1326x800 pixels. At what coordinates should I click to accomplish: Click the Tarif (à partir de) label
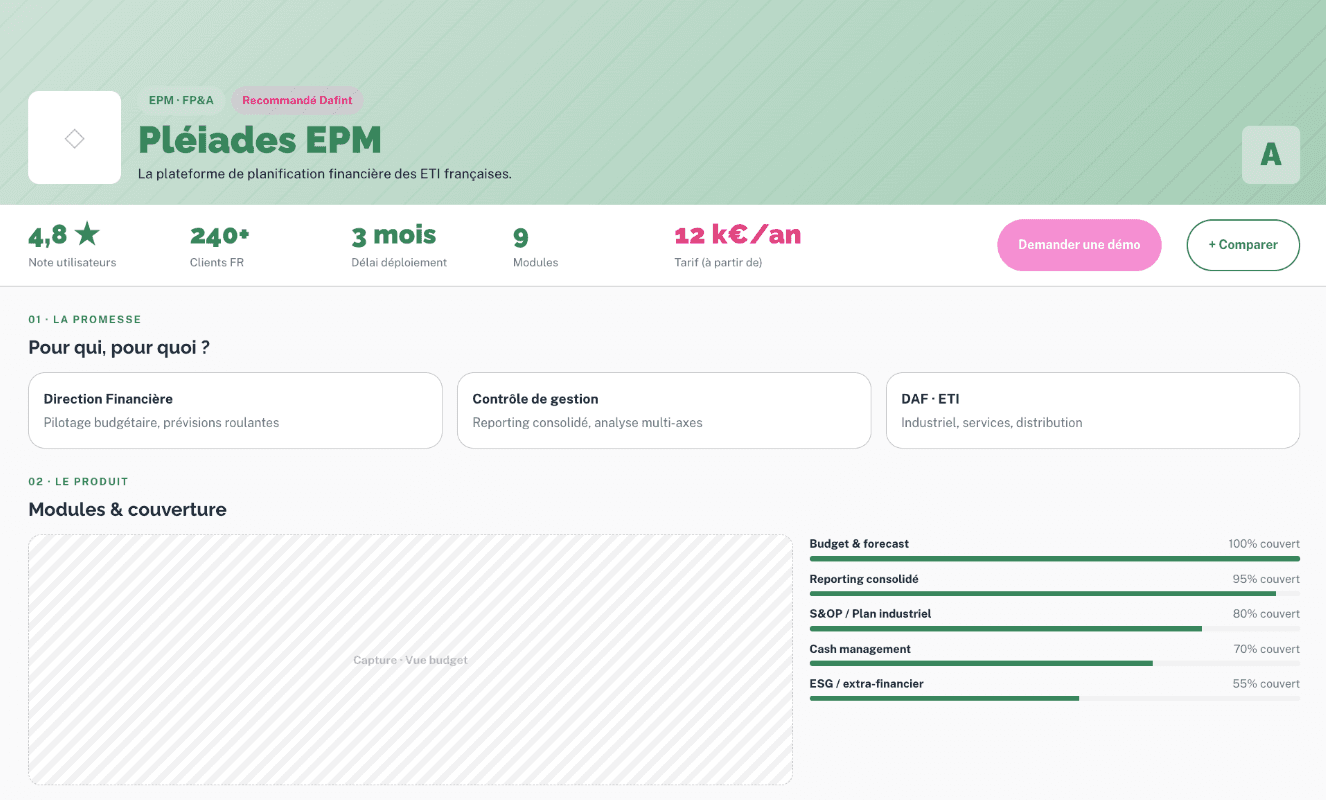[x=719, y=263]
